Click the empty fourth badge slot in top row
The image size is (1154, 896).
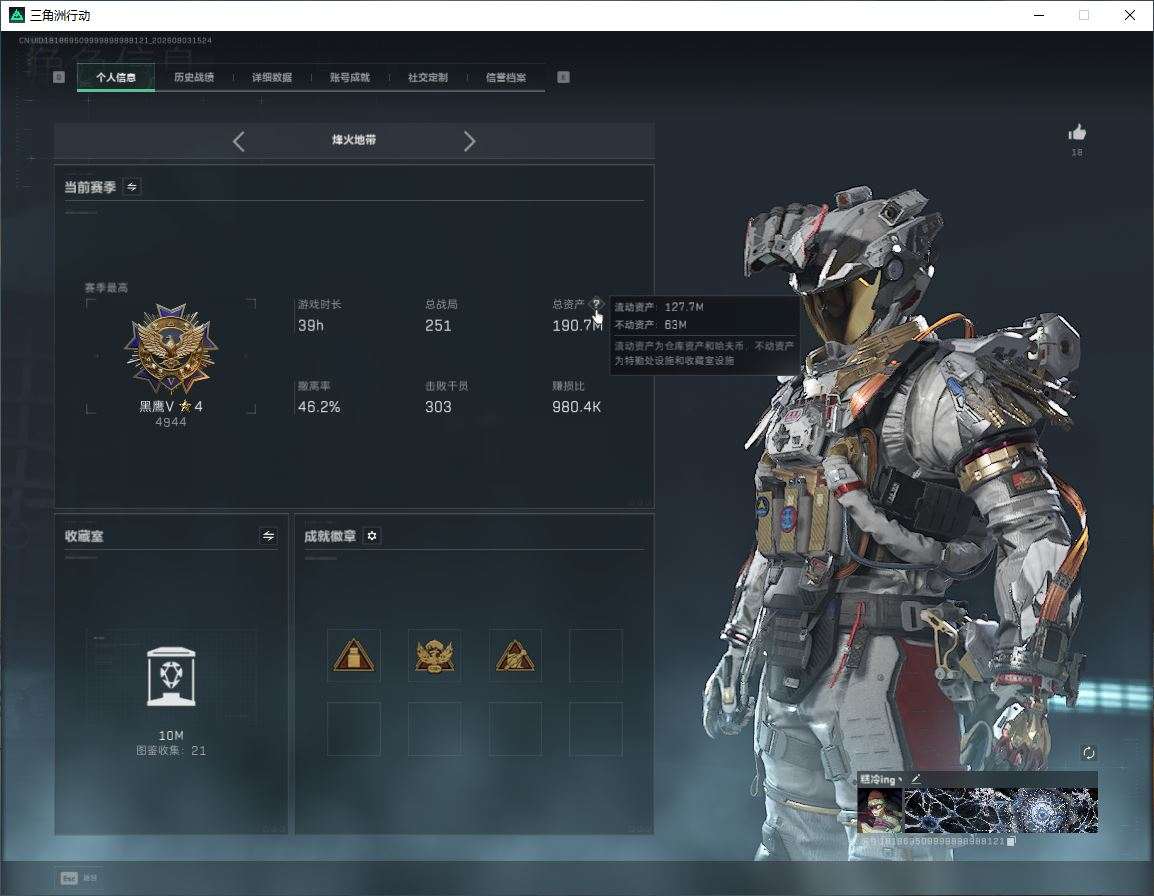pyautogui.click(x=595, y=655)
